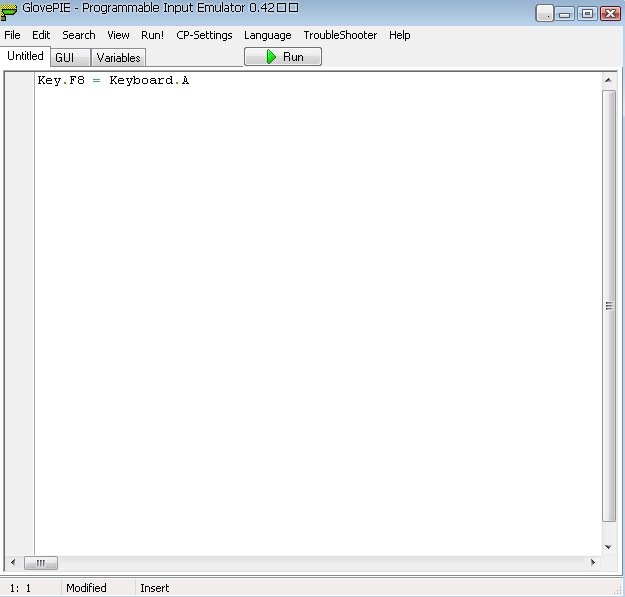
Task: Click the cursor position 1: 1 in status bar
Action: 20,588
